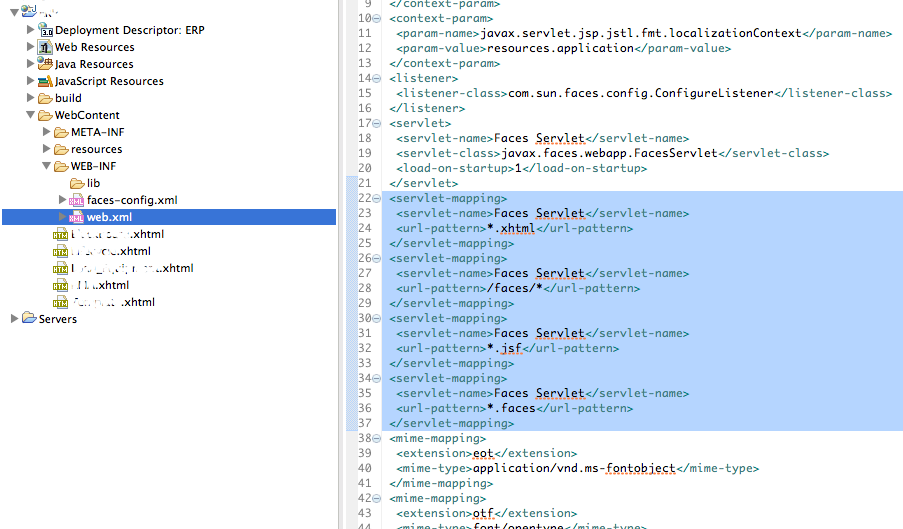Fold the listener block at line 14
This screenshot has height=529, width=903.
tap(377, 78)
